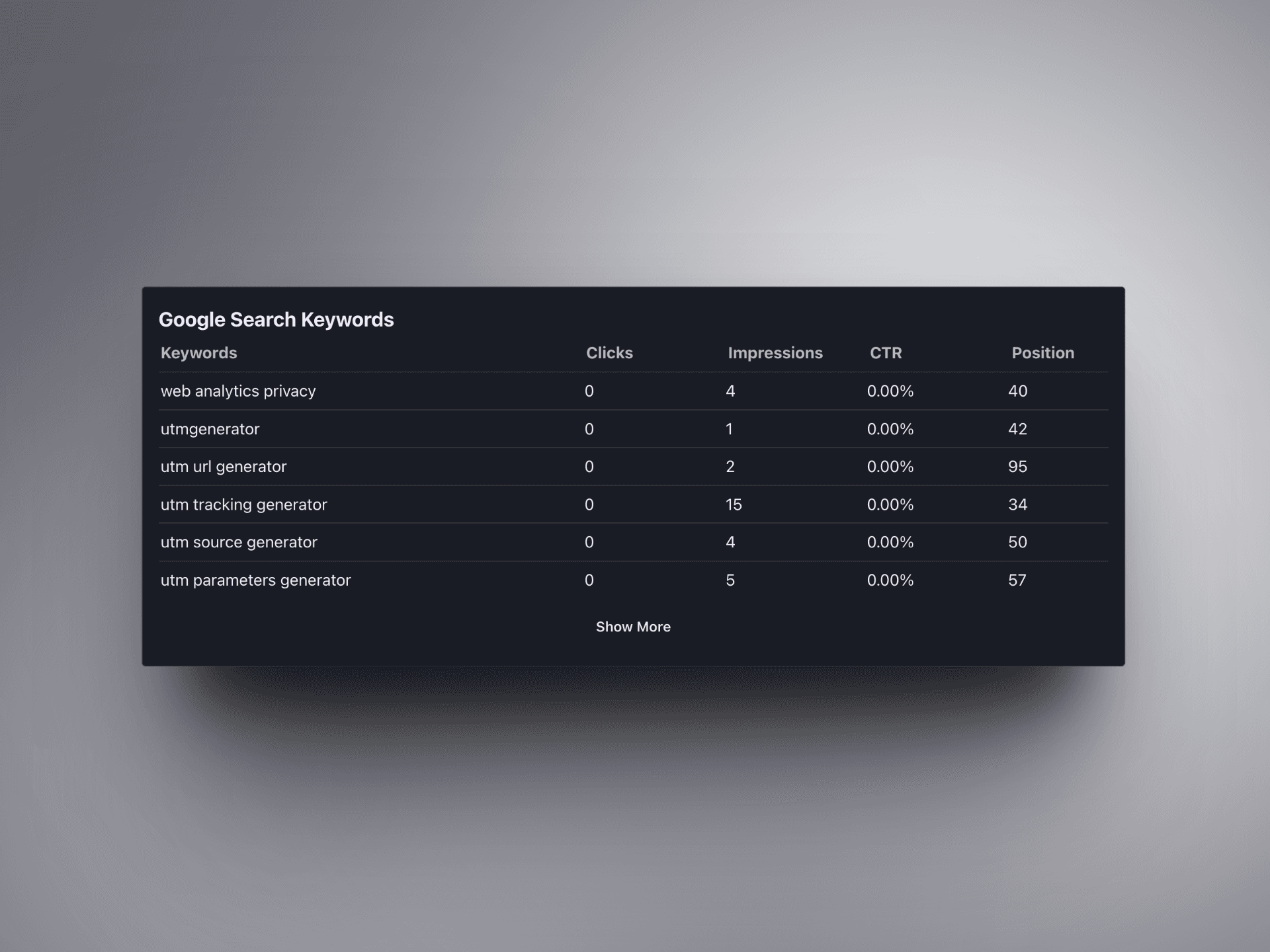Click impressions value 5 for utm parameters generator

click(730, 580)
